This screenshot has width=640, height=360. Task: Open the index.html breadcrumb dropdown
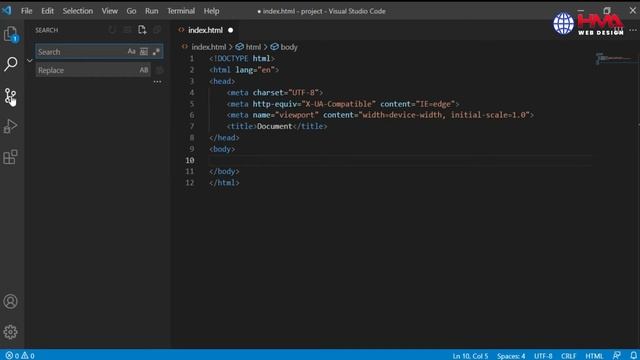pos(209,47)
